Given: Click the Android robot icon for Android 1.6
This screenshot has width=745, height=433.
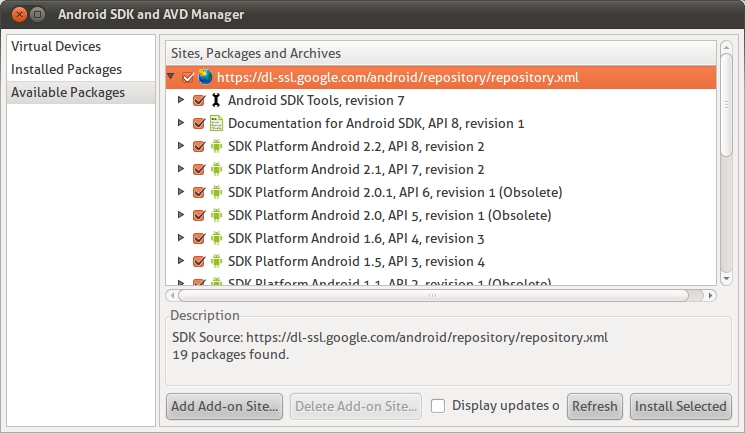Looking at the screenshot, I should pyautogui.click(x=216, y=238).
